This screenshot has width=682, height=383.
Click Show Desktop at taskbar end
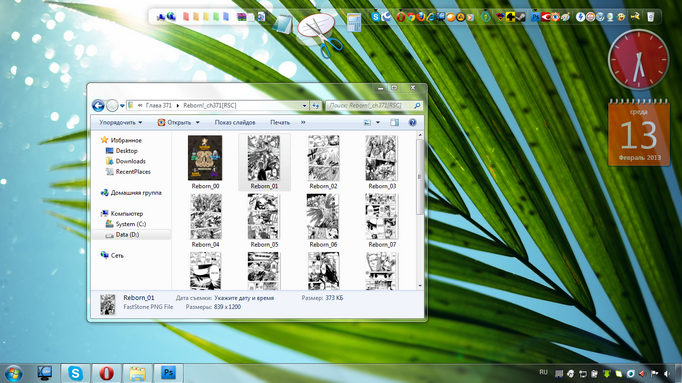click(x=678, y=373)
